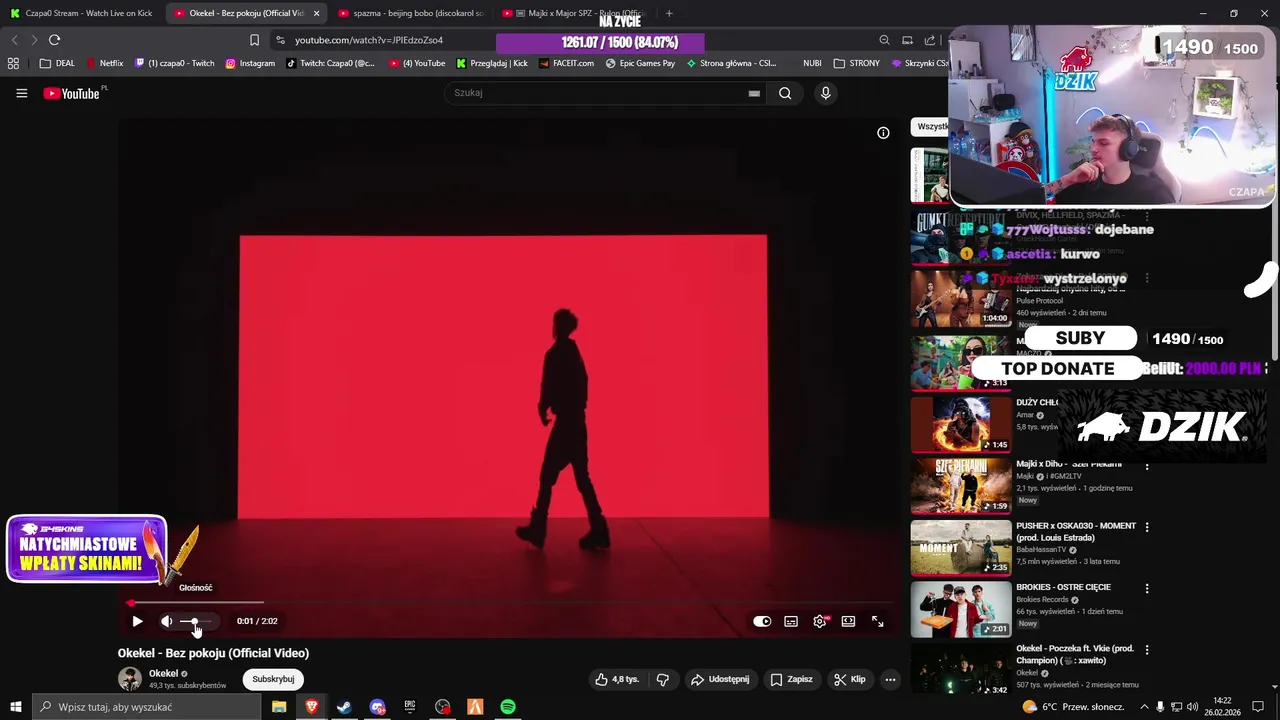Open the Netflix bookmark
Image resolution: width=1280 pixels, height=720 pixels.
pos(105,63)
